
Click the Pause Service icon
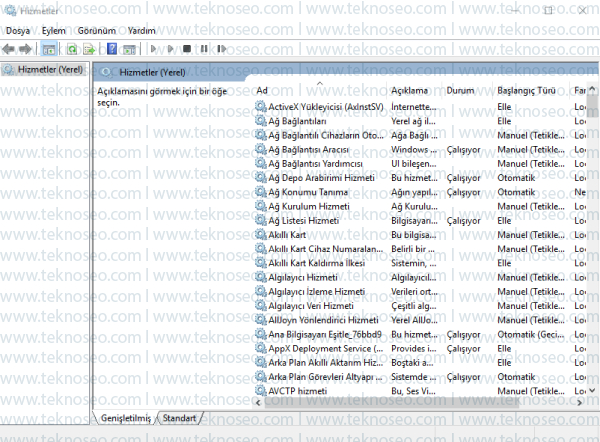point(204,49)
